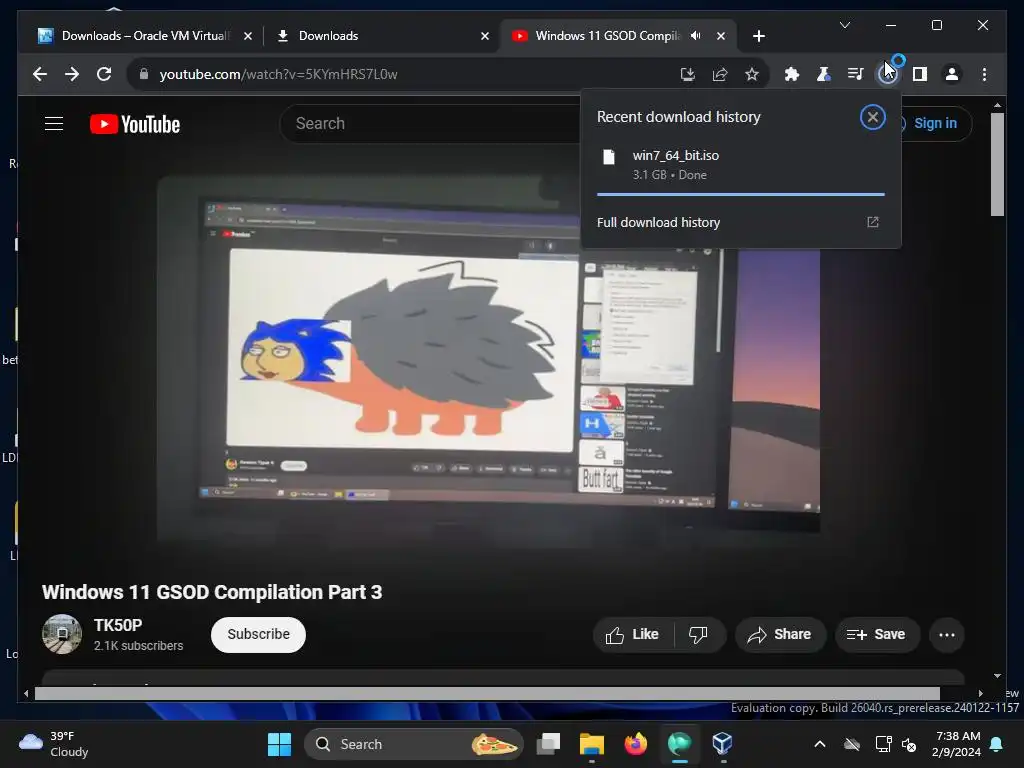This screenshot has width=1024, height=768.
Task: Launch Firefox from the taskbar
Action: pyautogui.click(x=635, y=744)
